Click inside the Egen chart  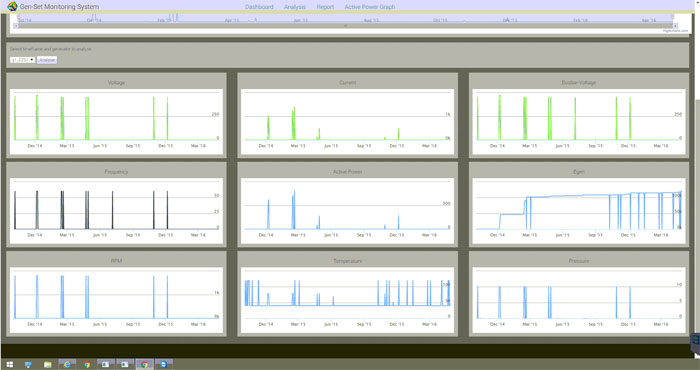(579, 211)
